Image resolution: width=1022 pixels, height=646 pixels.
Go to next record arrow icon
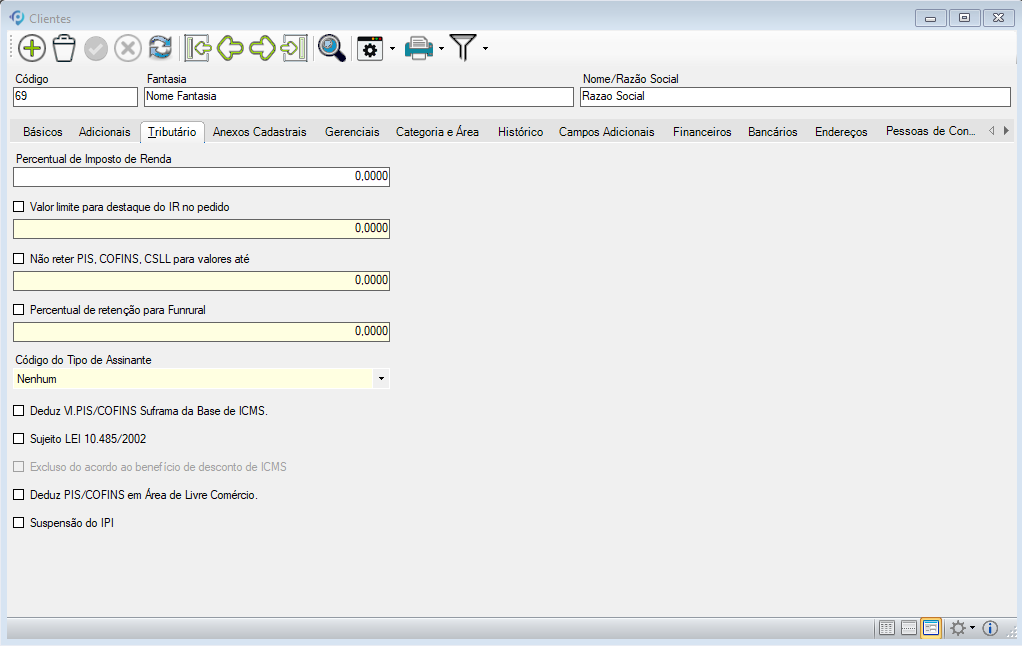click(x=262, y=48)
